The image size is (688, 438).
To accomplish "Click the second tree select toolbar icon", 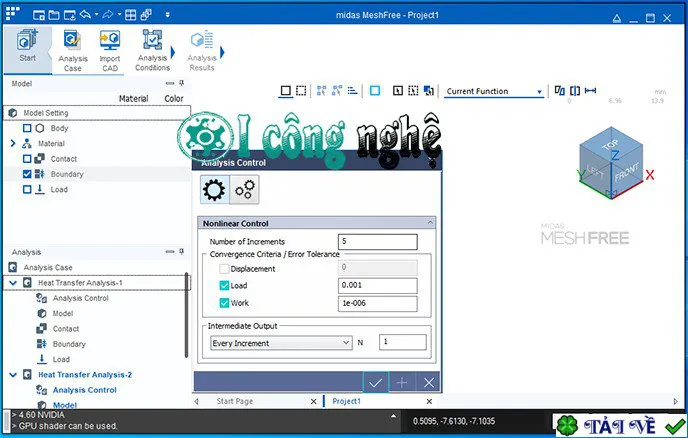I will [x=337, y=90].
